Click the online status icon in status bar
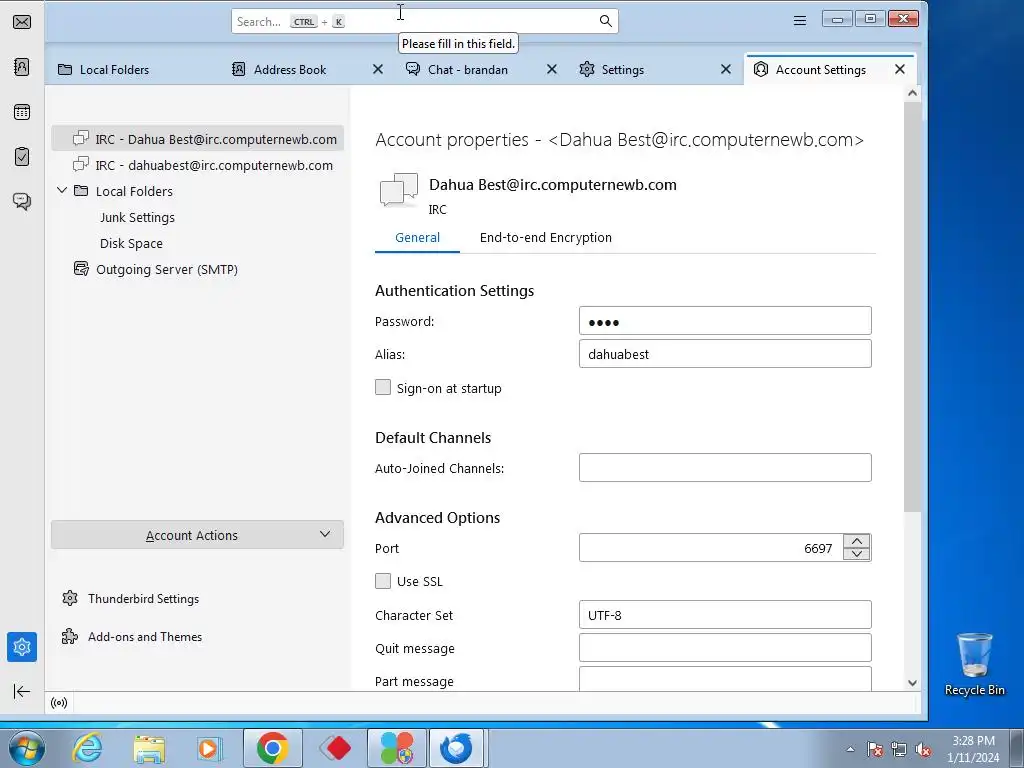The height and width of the screenshot is (768, 1024). [x=59, y=703]
